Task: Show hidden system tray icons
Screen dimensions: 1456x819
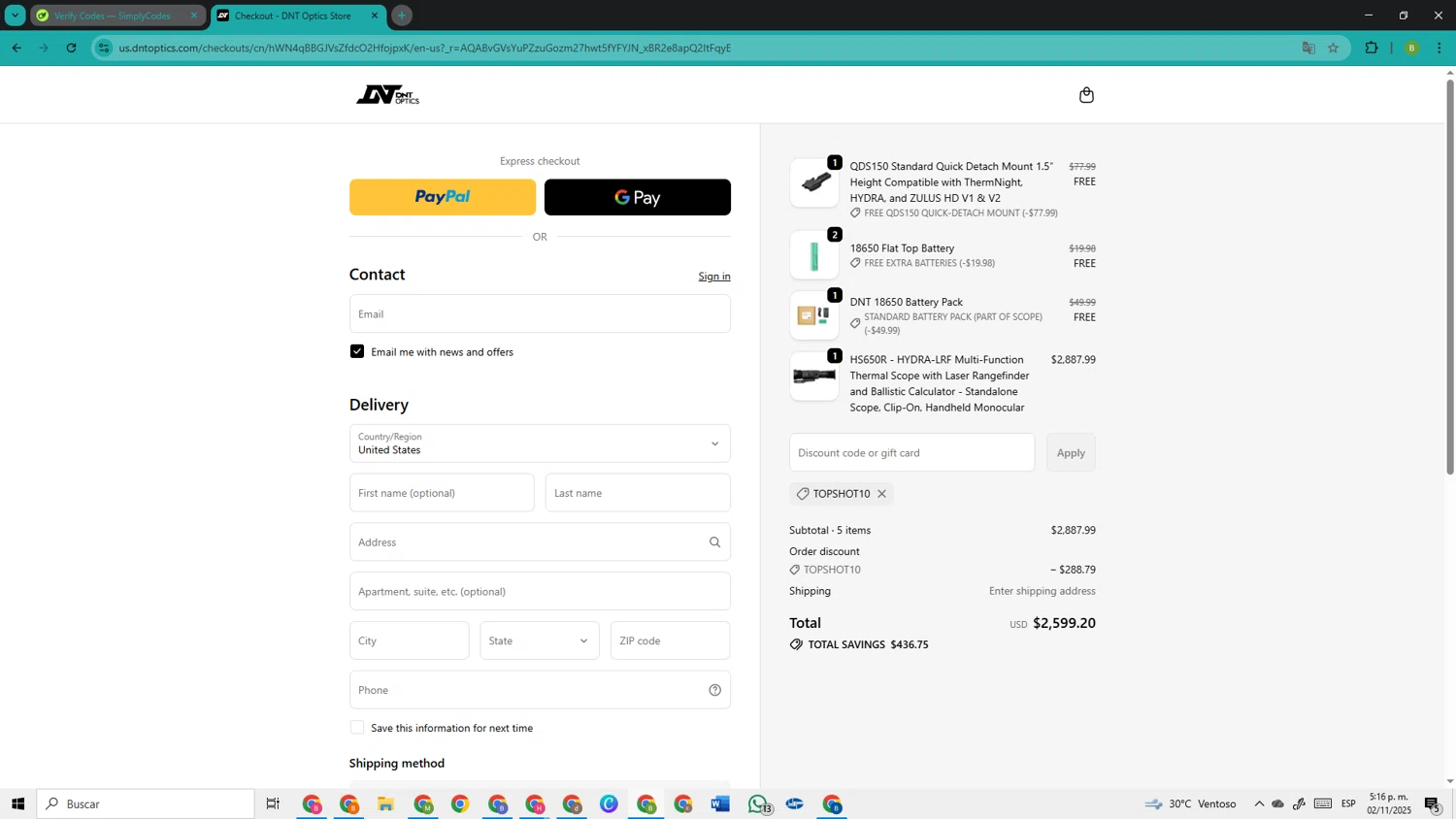Action: (1259, 803)
